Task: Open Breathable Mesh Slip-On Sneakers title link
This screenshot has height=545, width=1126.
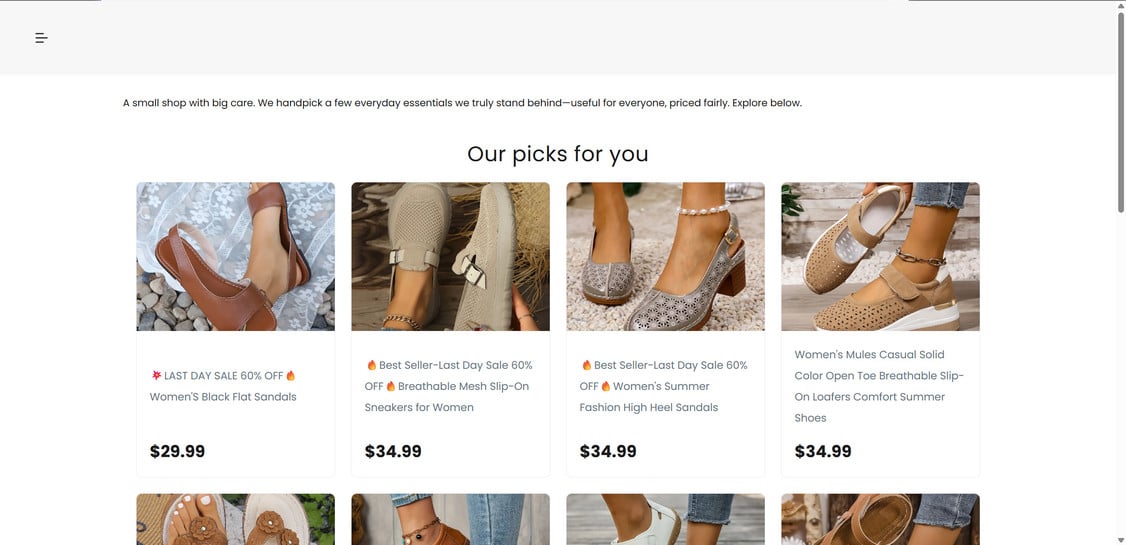Action: 448,387
